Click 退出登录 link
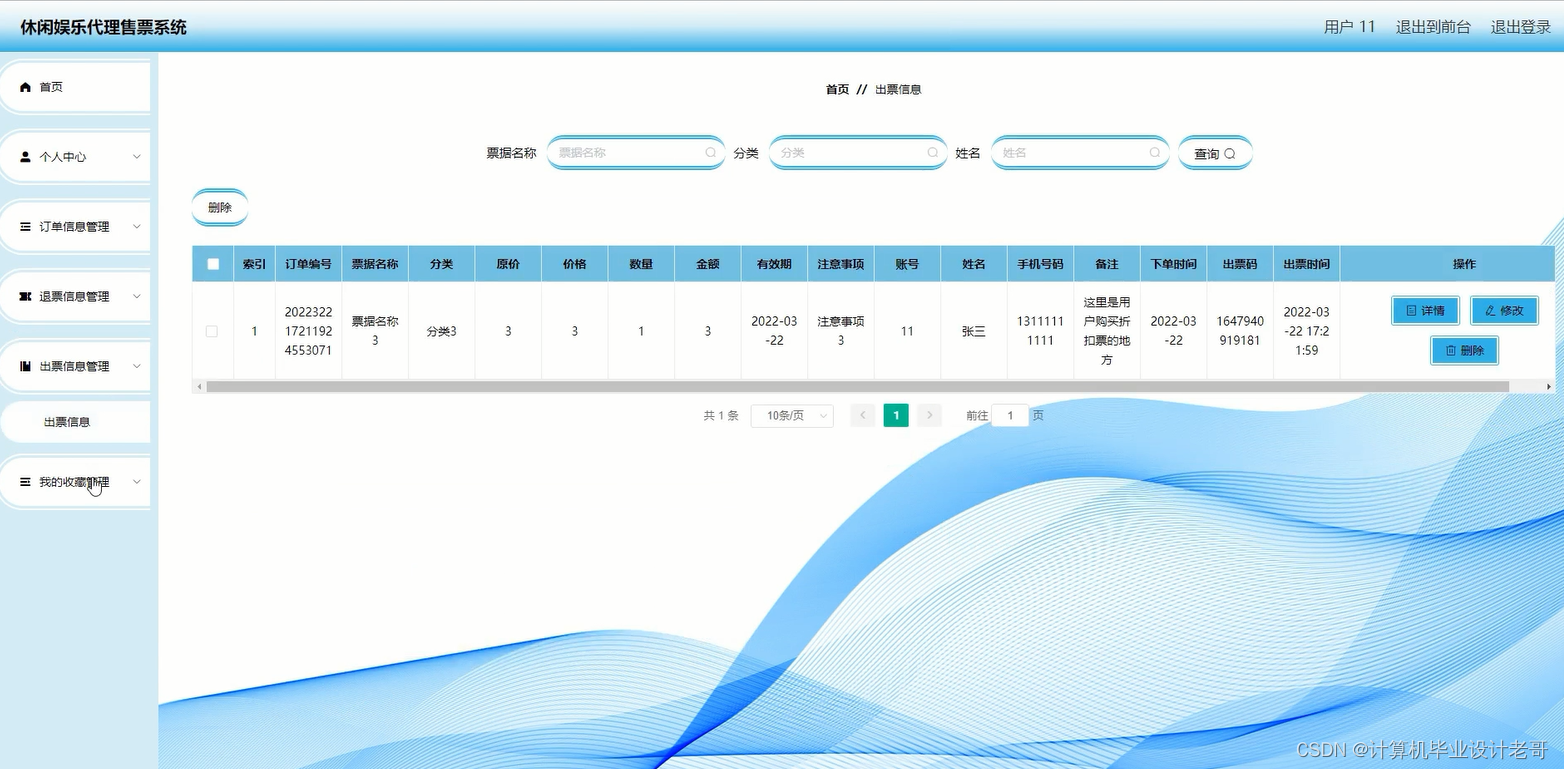This screenshot has width=1564, height=769. pos(1521,27)
